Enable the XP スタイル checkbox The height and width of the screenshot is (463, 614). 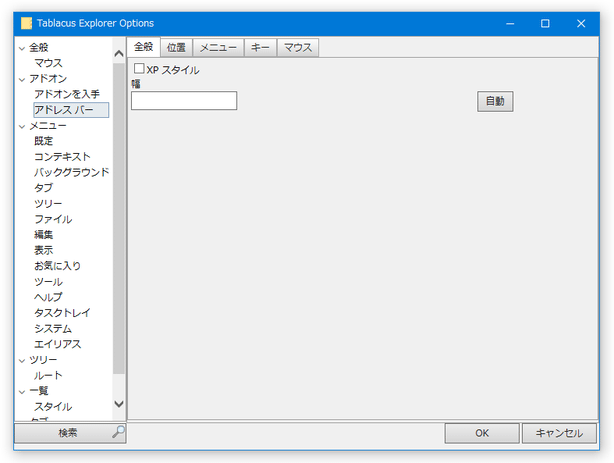(x=139, y=69)
